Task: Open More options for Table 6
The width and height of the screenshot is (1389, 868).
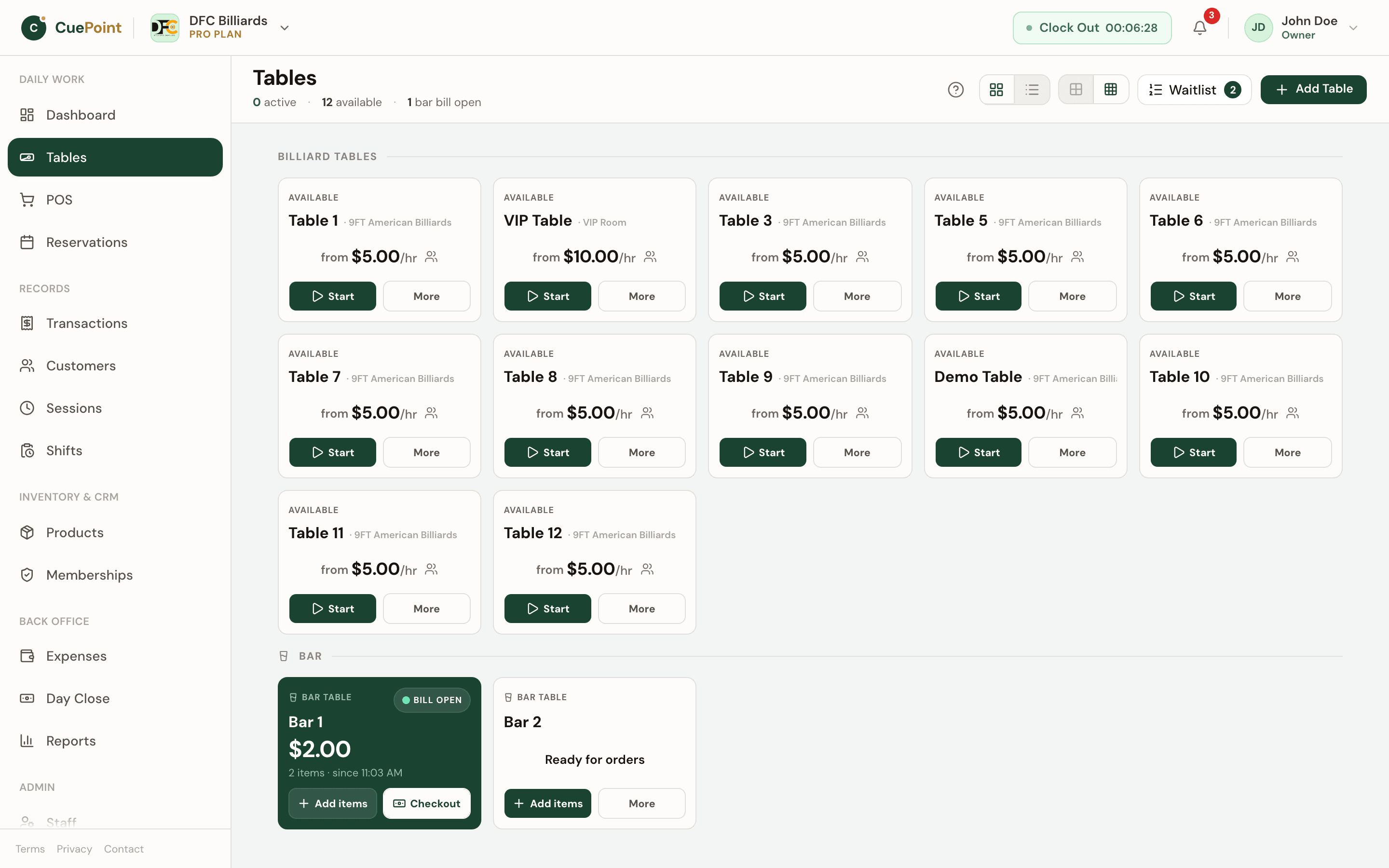Action: tap(1287, 296)
